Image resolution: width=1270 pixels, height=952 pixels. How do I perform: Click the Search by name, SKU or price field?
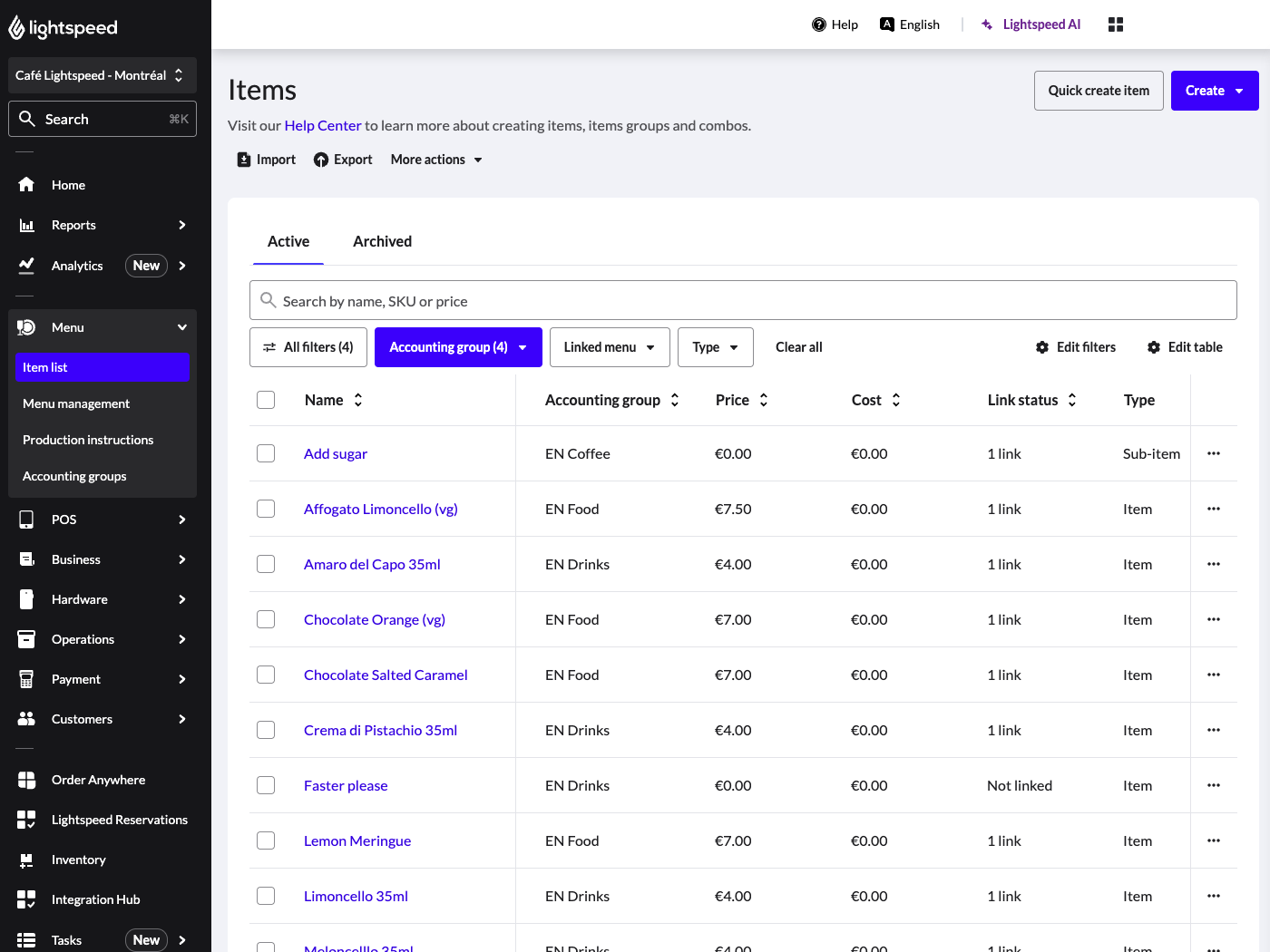[742, 301]
